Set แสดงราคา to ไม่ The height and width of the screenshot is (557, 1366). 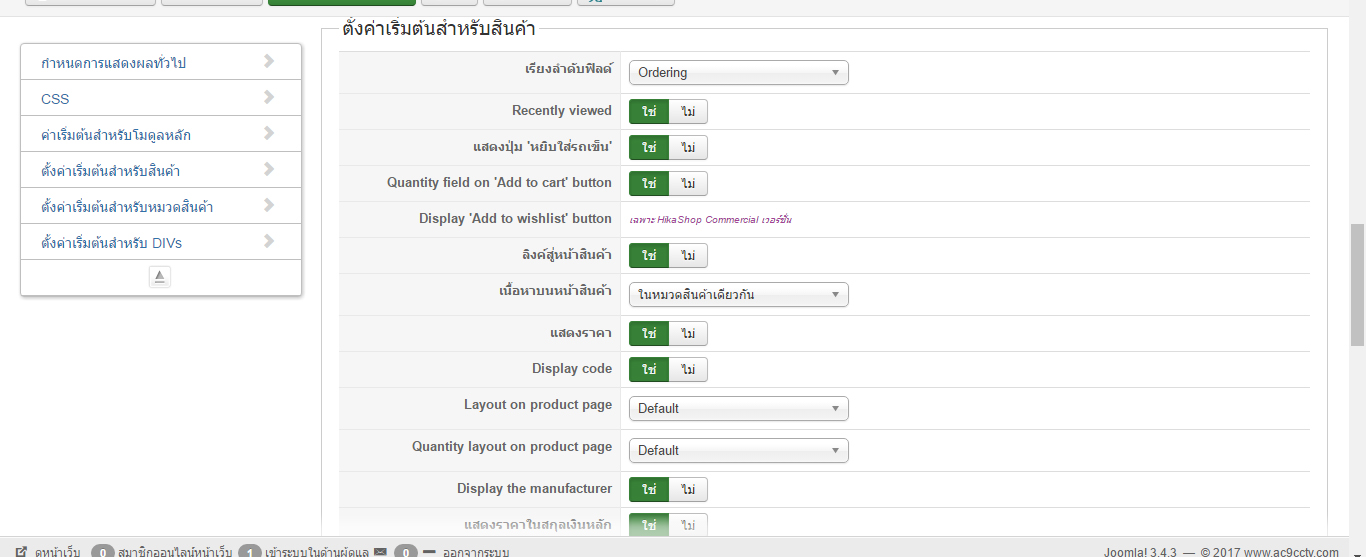point(688,333)
